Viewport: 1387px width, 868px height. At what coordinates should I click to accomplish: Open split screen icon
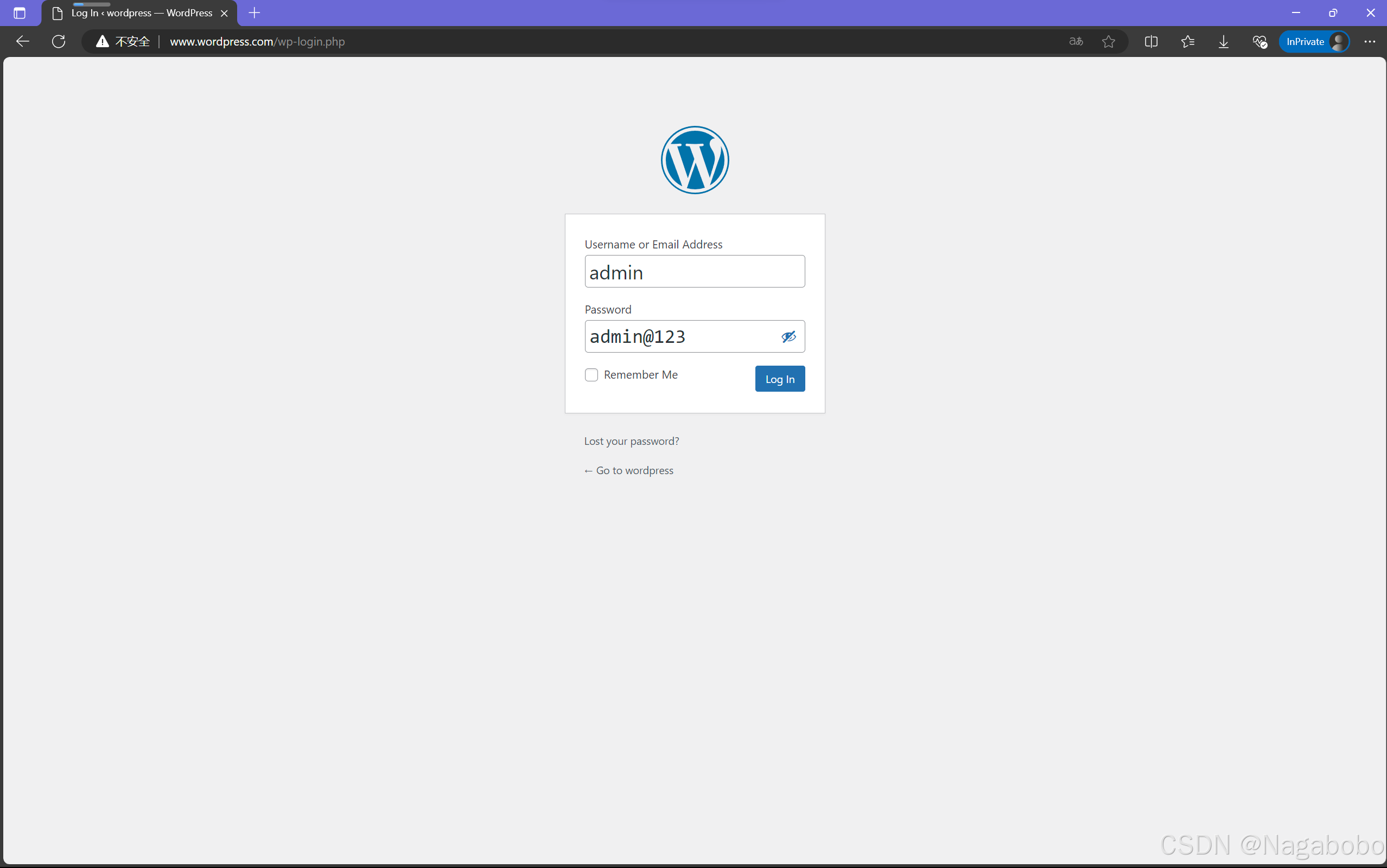coord(1151,41)
